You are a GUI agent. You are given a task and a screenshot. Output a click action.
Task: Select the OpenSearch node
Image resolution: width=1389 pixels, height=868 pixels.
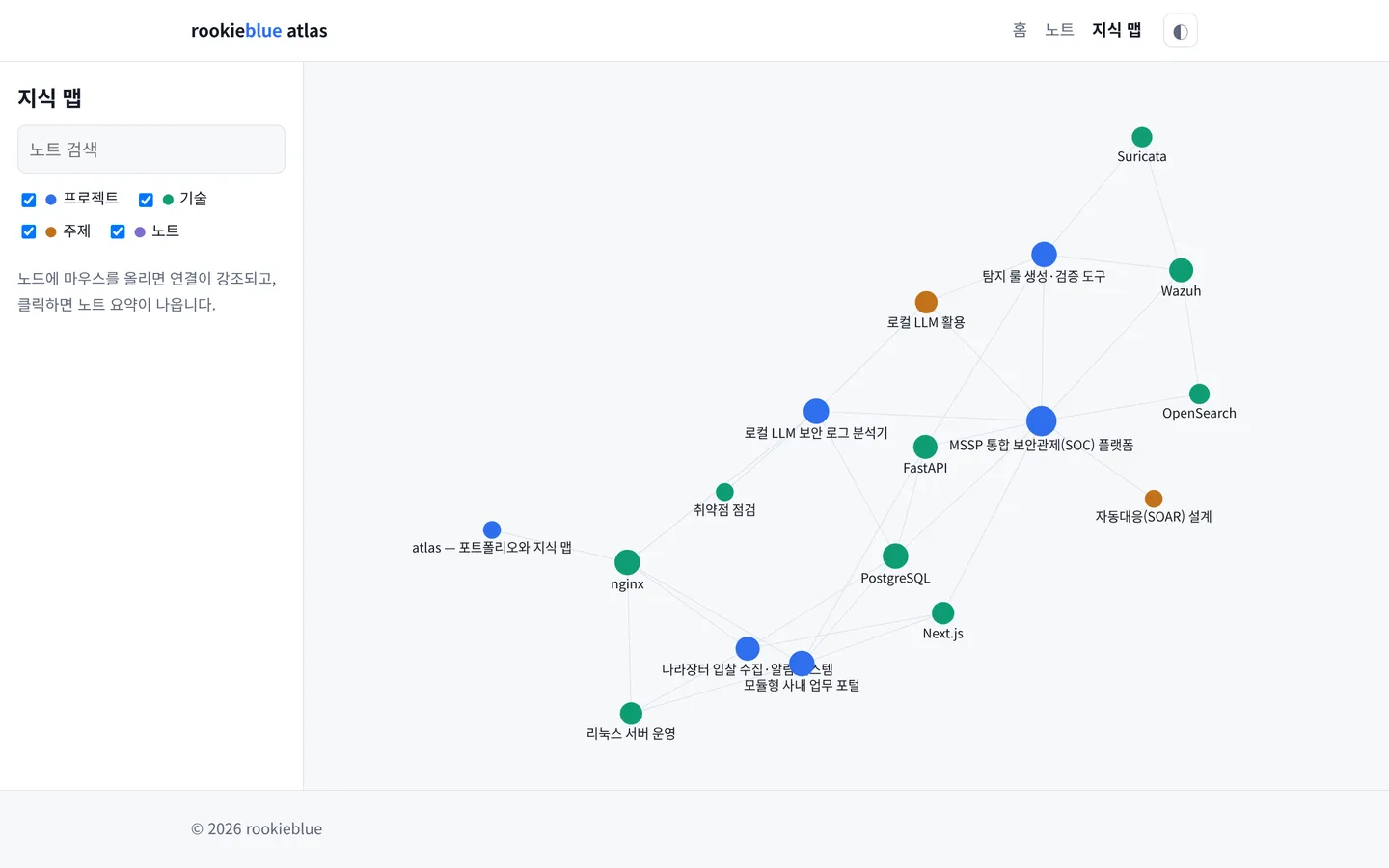[1199, 393]
